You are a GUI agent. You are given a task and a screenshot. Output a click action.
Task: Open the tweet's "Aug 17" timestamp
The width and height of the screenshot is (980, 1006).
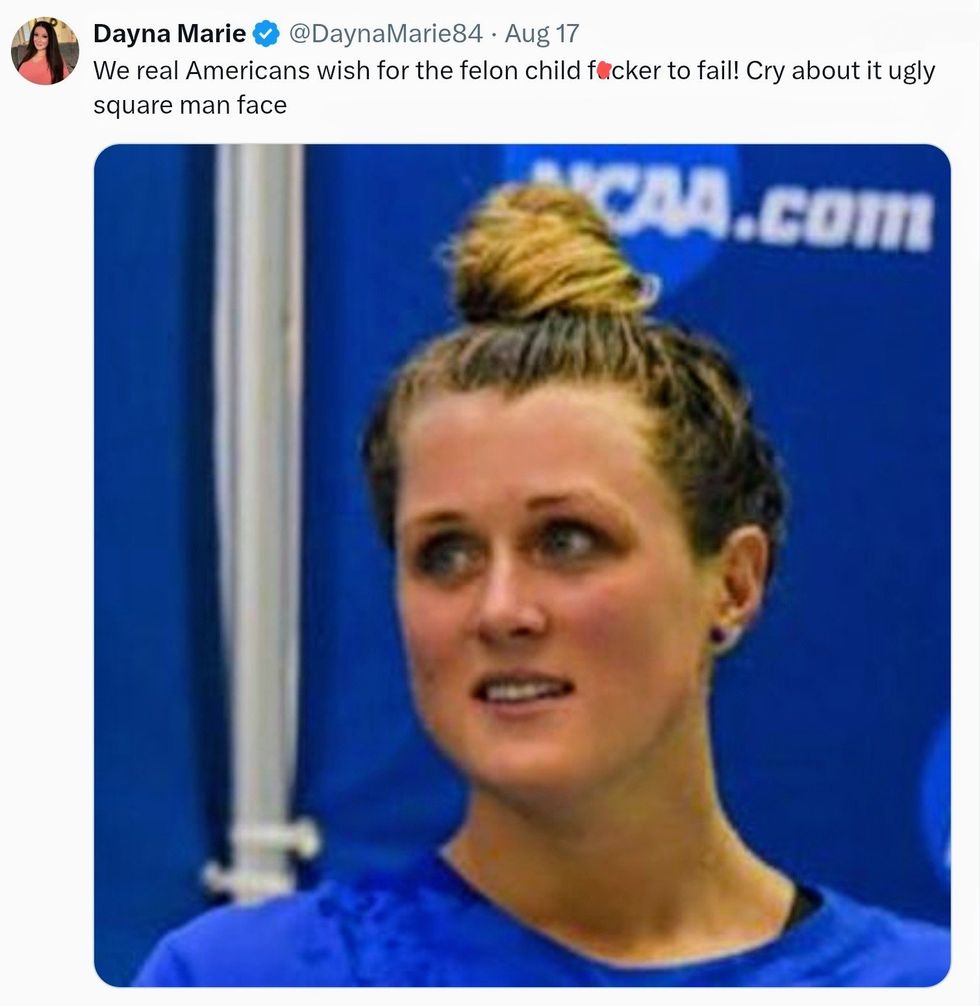(542, 34)
